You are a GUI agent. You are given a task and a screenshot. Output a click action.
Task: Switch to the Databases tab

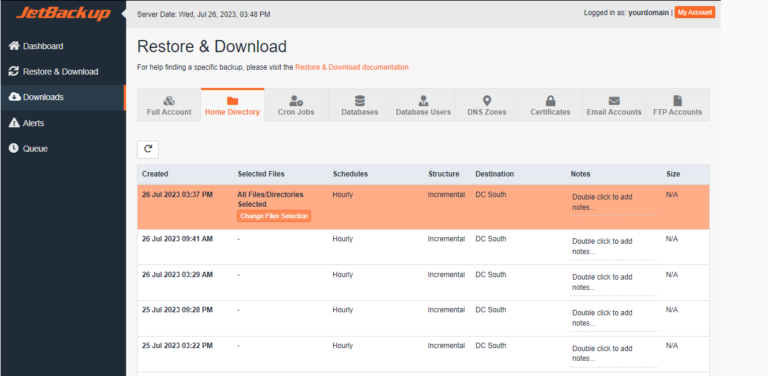pos(360,105)
